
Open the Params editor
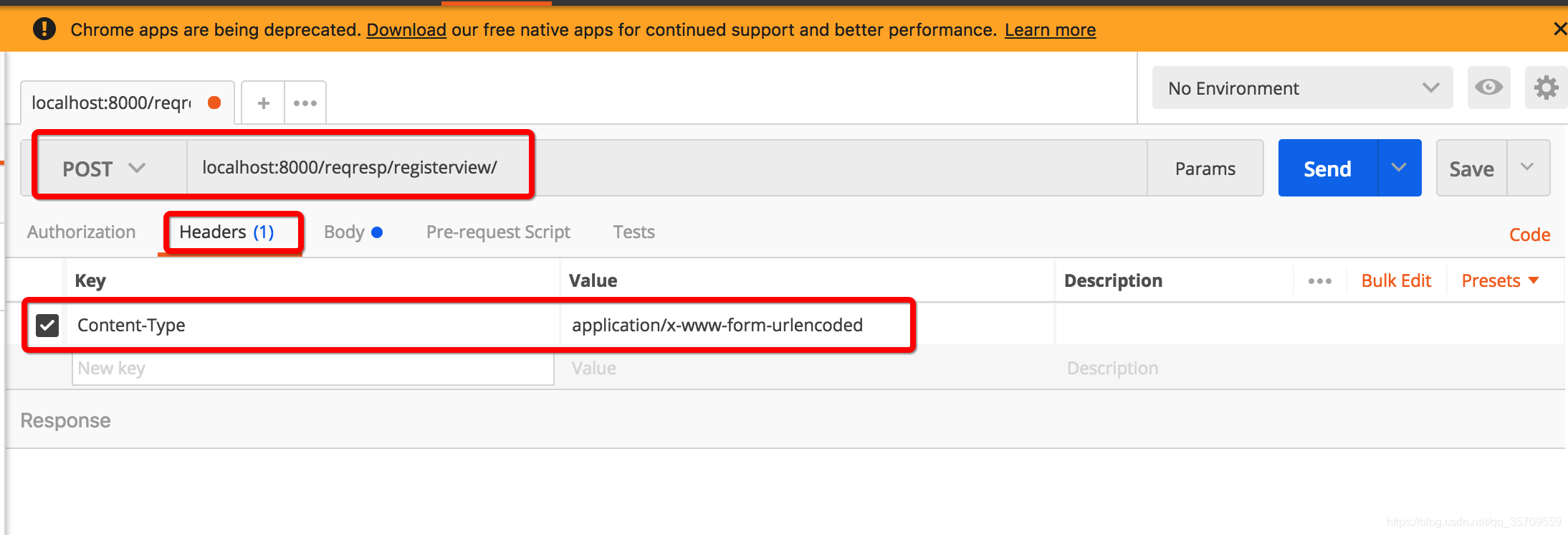[1205, 169]
